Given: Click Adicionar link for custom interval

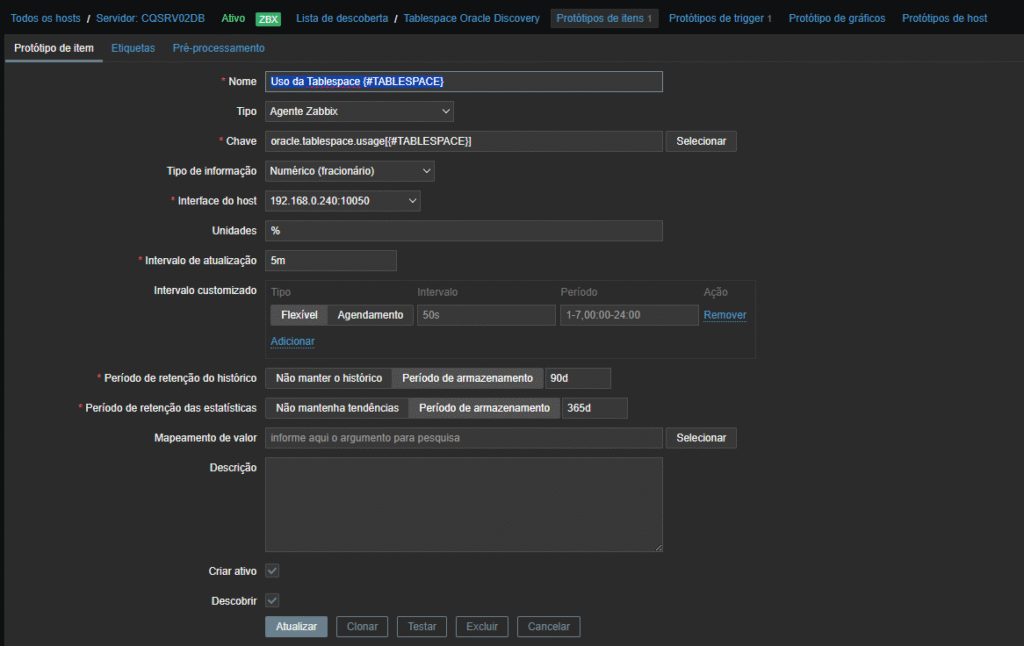Looking at the screenshot, I should tap(293, 341).
